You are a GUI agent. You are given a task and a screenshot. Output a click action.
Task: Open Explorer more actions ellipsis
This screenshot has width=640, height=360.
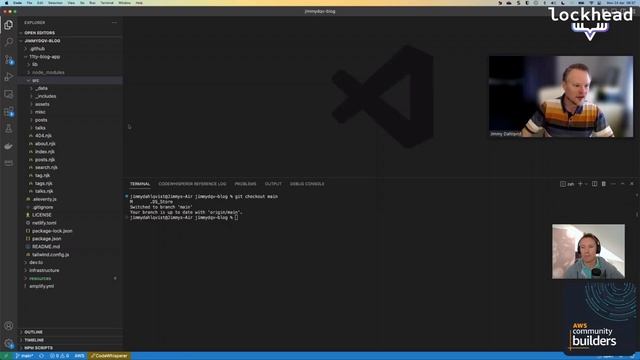(x=114, y=22)
